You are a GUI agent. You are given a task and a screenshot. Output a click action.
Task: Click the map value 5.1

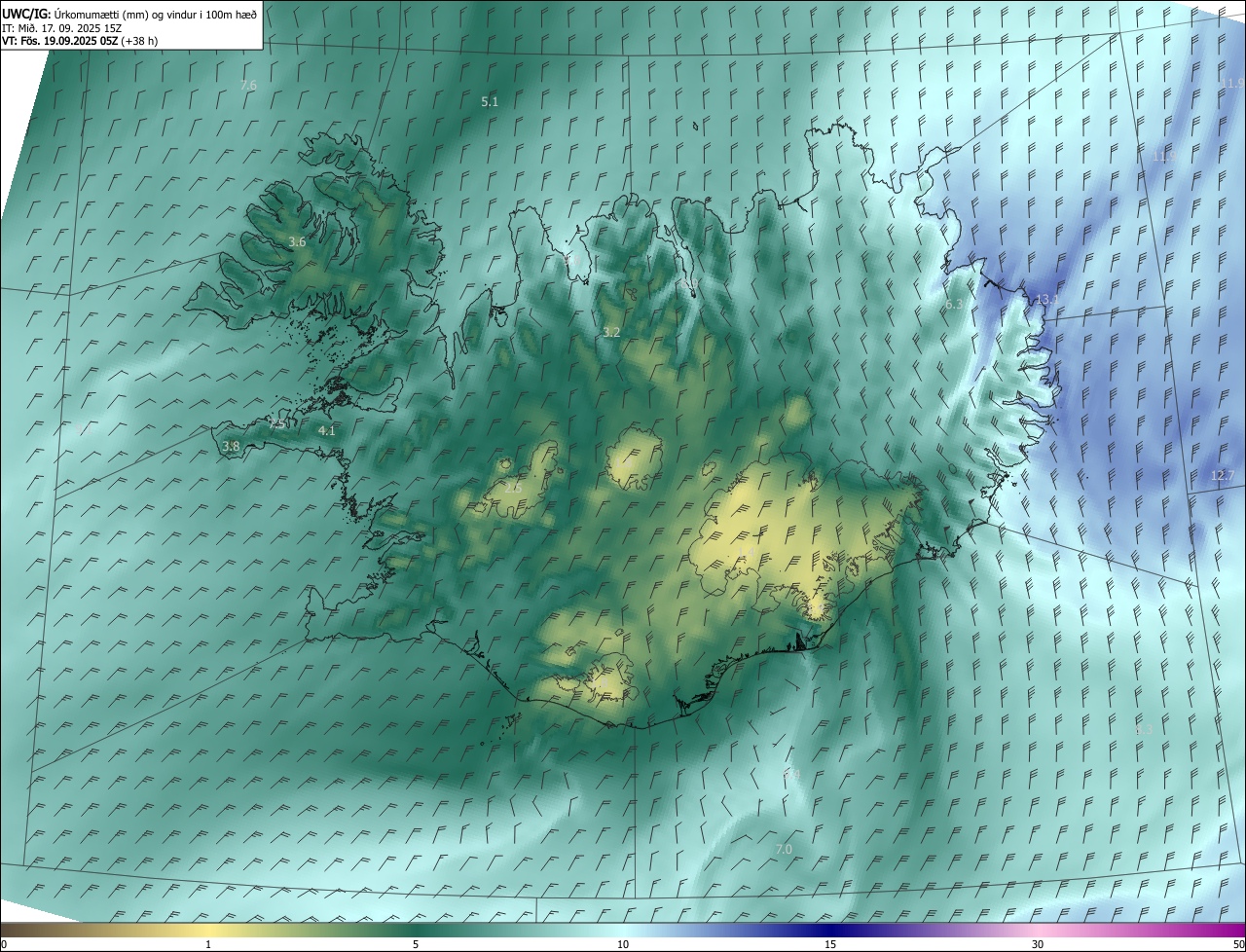click(490, 101)
